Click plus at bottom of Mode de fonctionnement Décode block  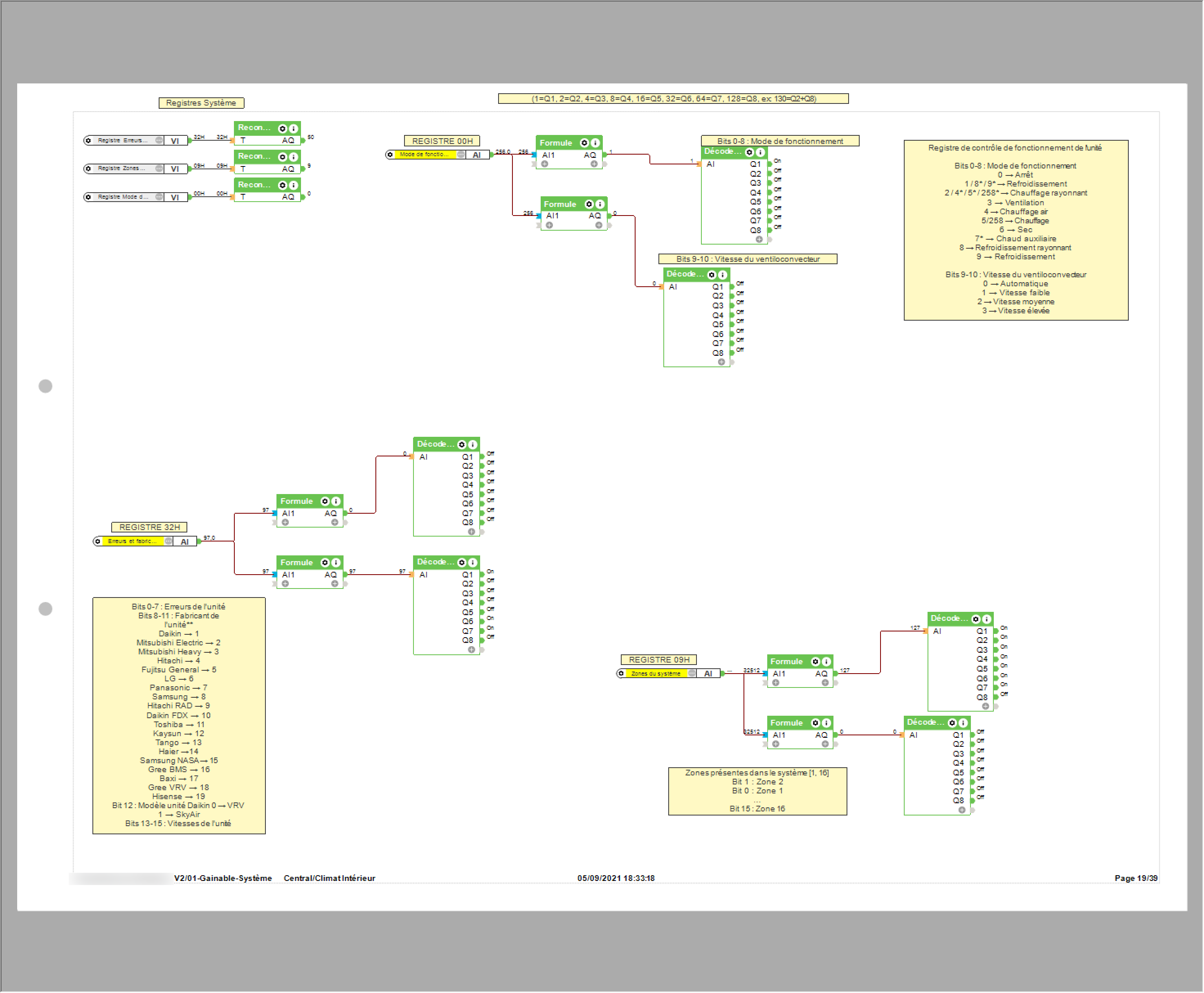[759, 240]
